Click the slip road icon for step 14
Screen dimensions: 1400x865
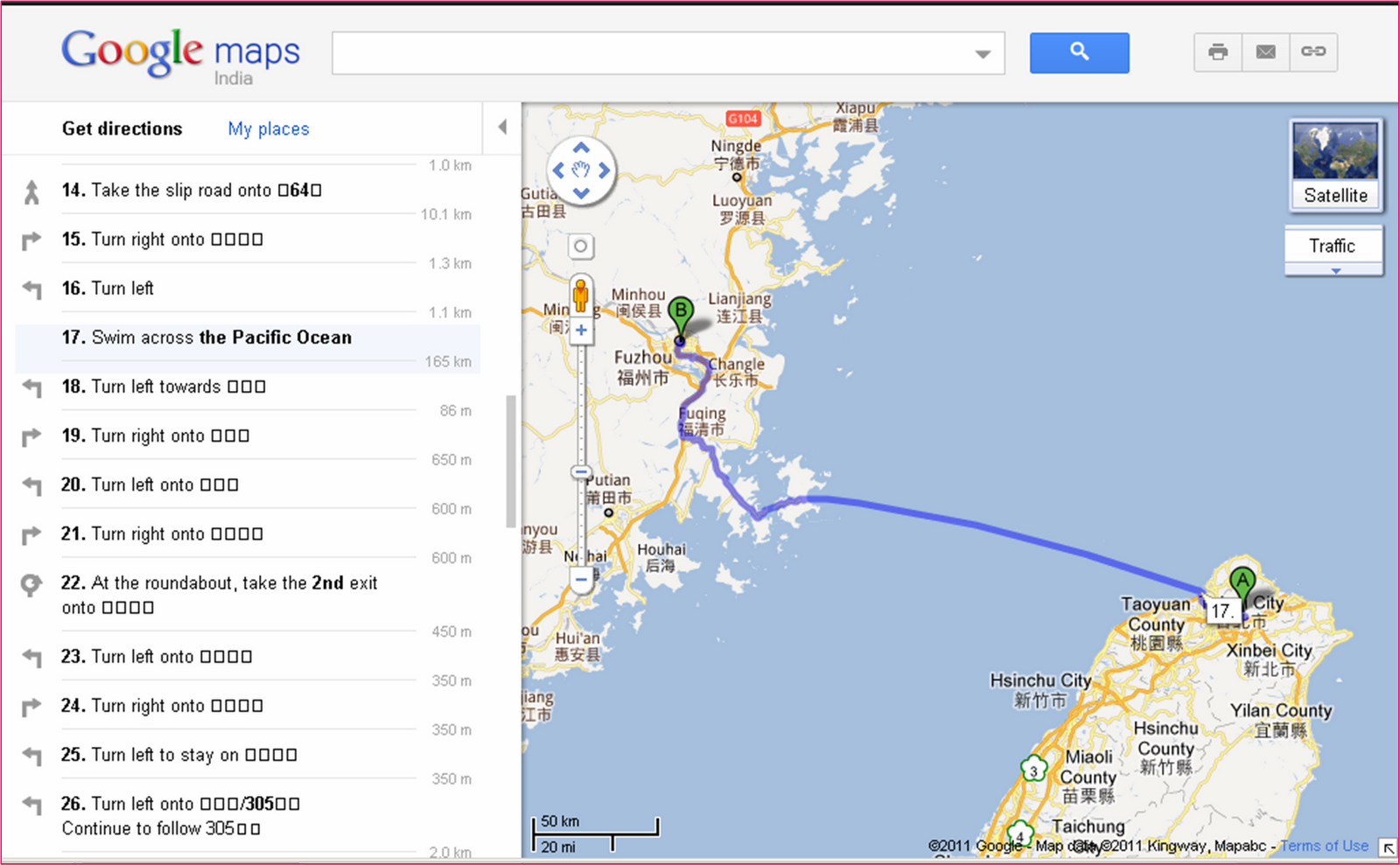[31, 192]
